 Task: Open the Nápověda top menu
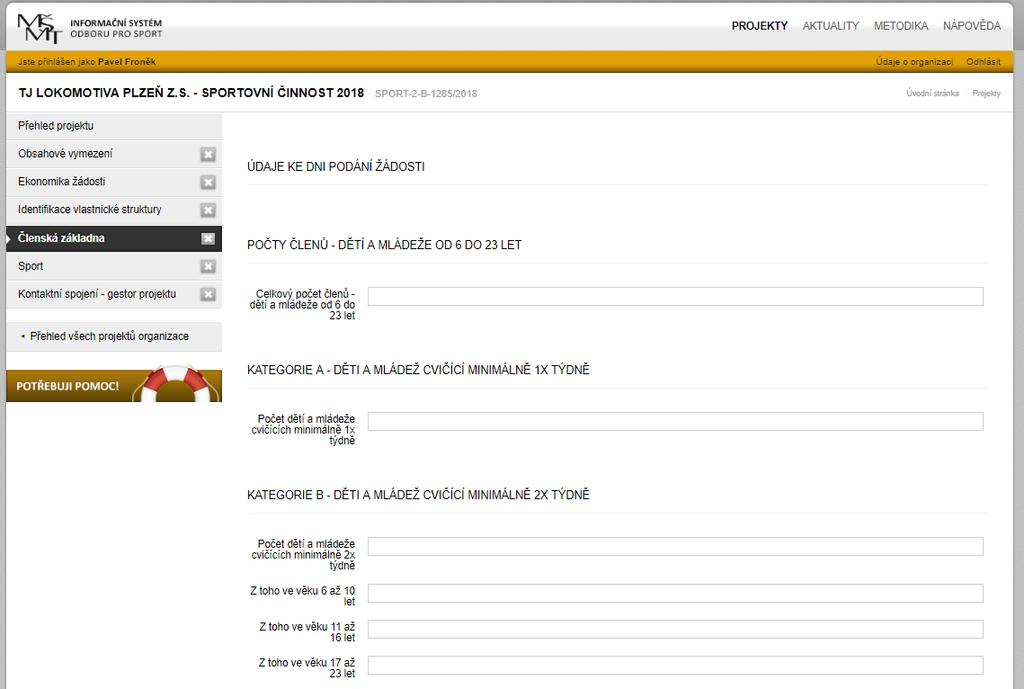pyautogui.click(x=971, y=26)
